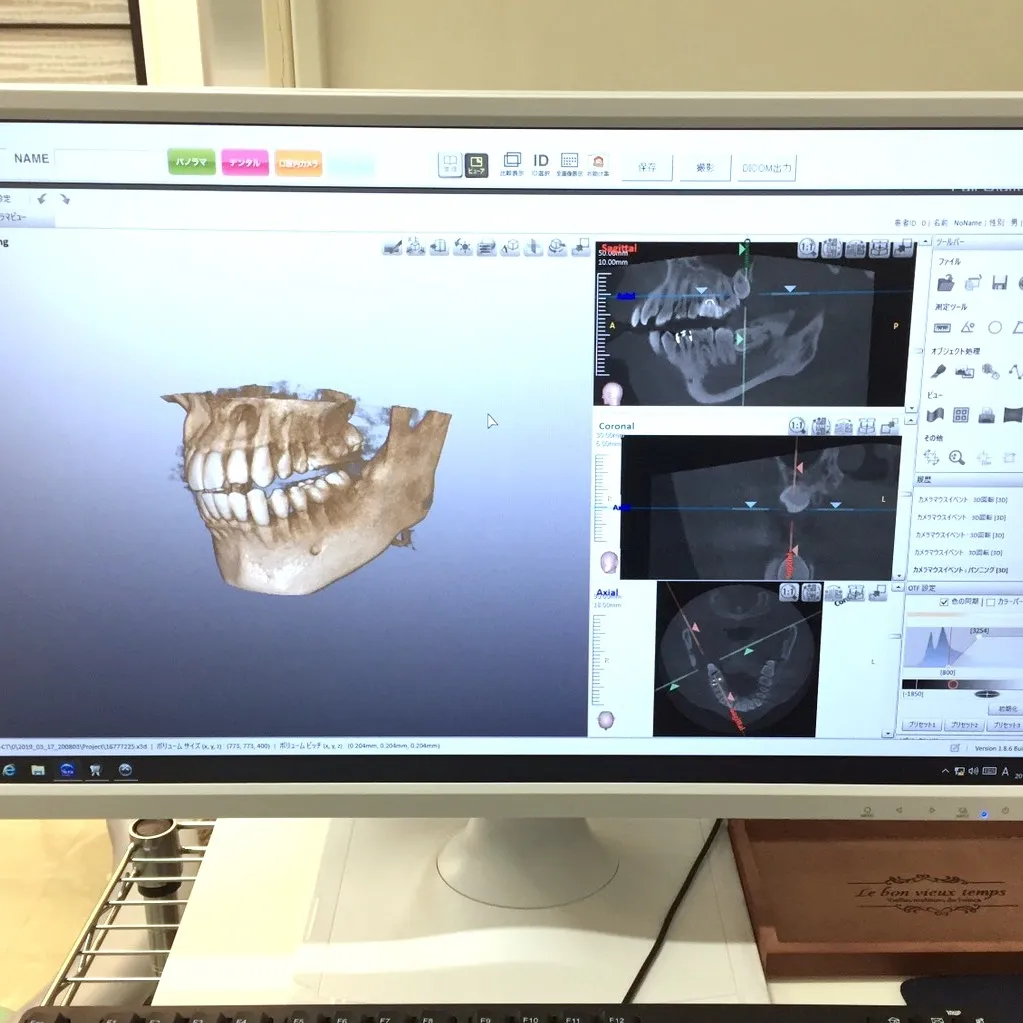The image size is (1023, 1023).
Task: Open the pink デンタル tab
Action: tap(245, 163)
